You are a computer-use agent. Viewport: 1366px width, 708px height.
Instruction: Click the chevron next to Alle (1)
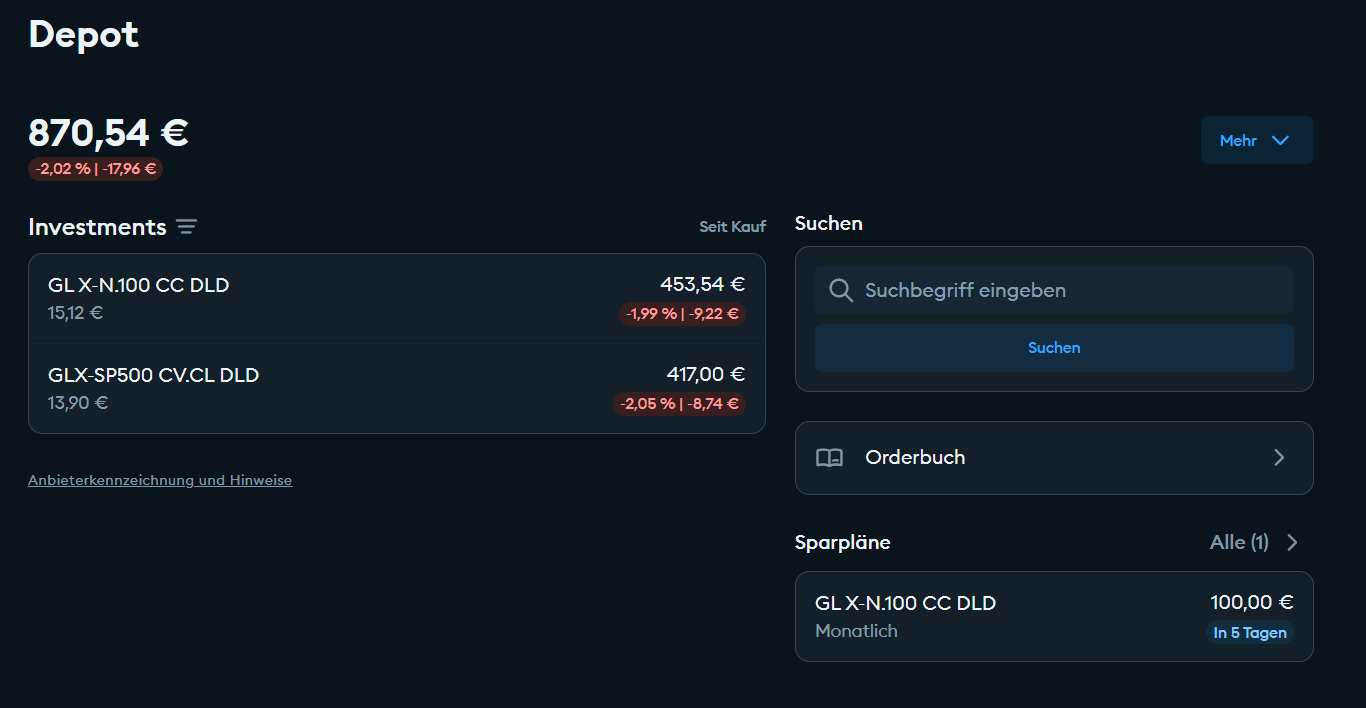pyautogui.click(x=1292, y=543)
